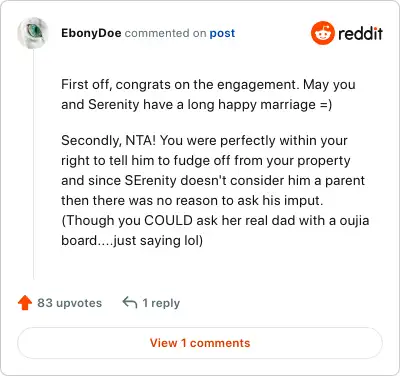Click the 'long happy marriage =)' line
Screen dimensions: 400x376
click(260, 104)
